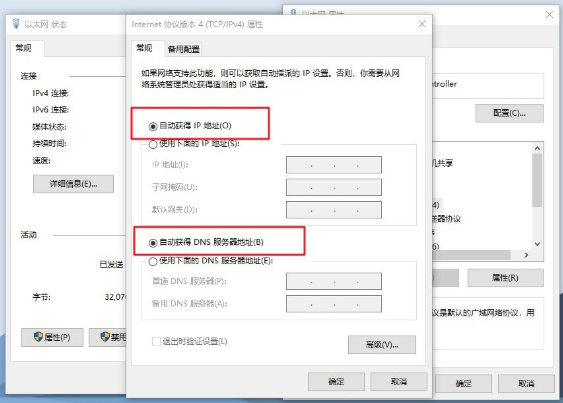
Task: Switch to the 备用配置 tab
Action: [x=183, y=49]
